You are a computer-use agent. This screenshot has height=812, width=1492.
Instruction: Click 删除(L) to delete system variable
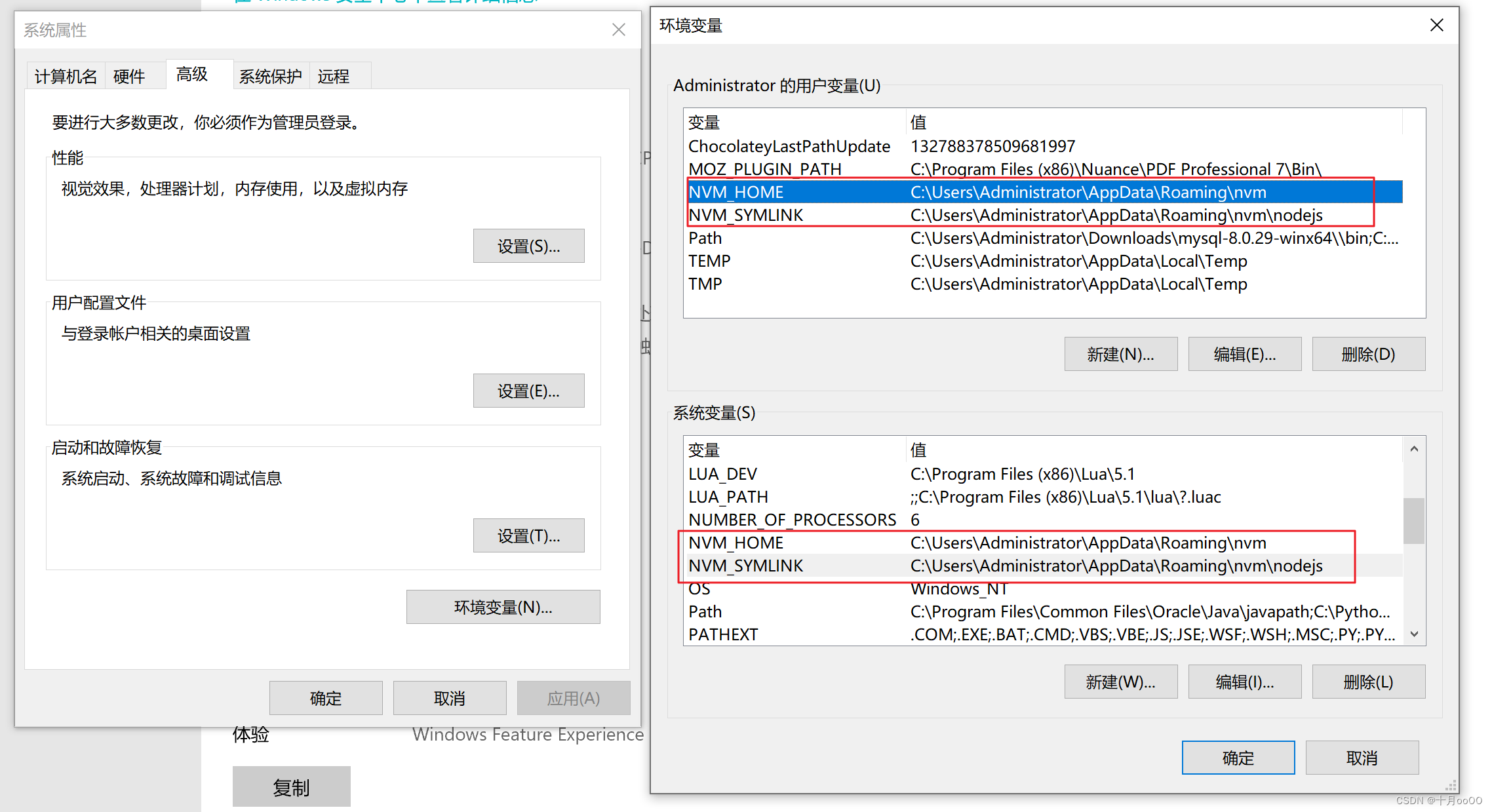[1368, 682]
